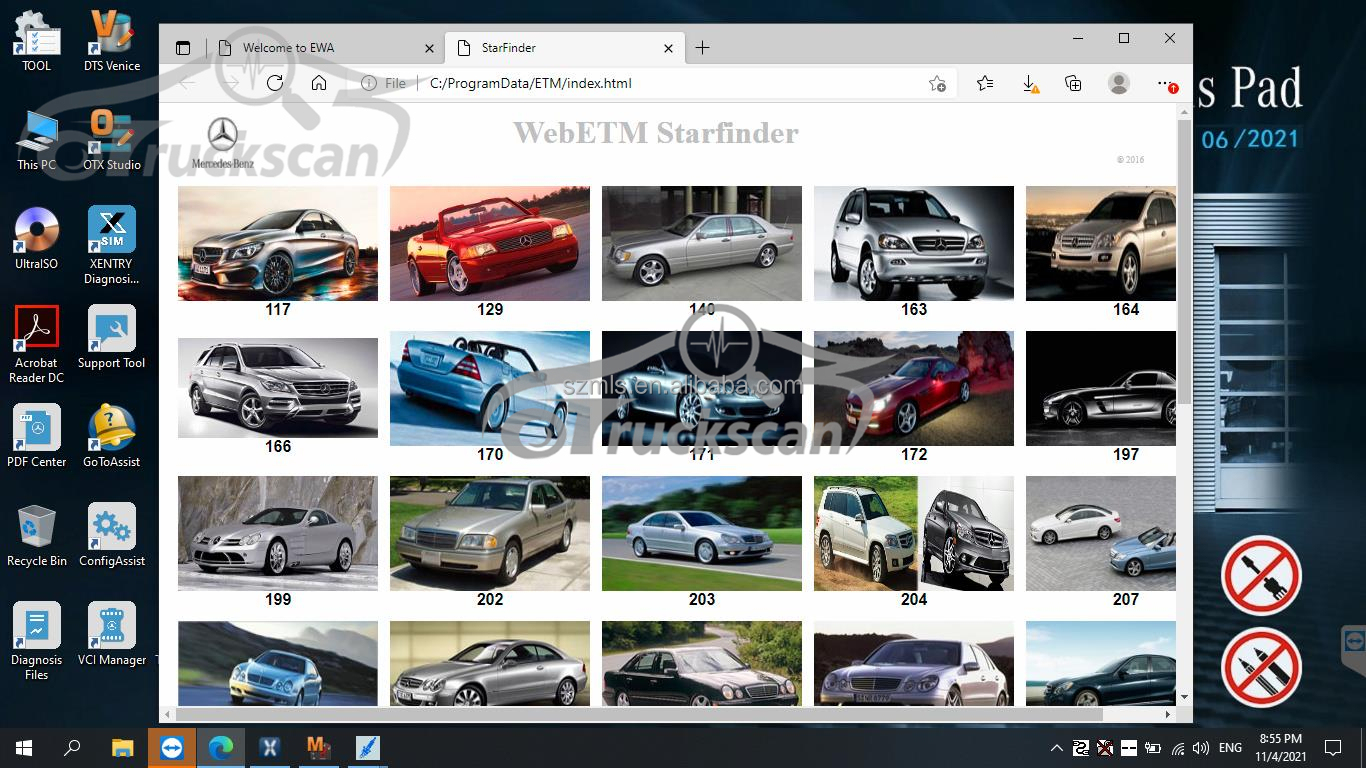The image size is (1366, 768).
Task: Click the page vertical scrollbar
Action: (1184, 262)
